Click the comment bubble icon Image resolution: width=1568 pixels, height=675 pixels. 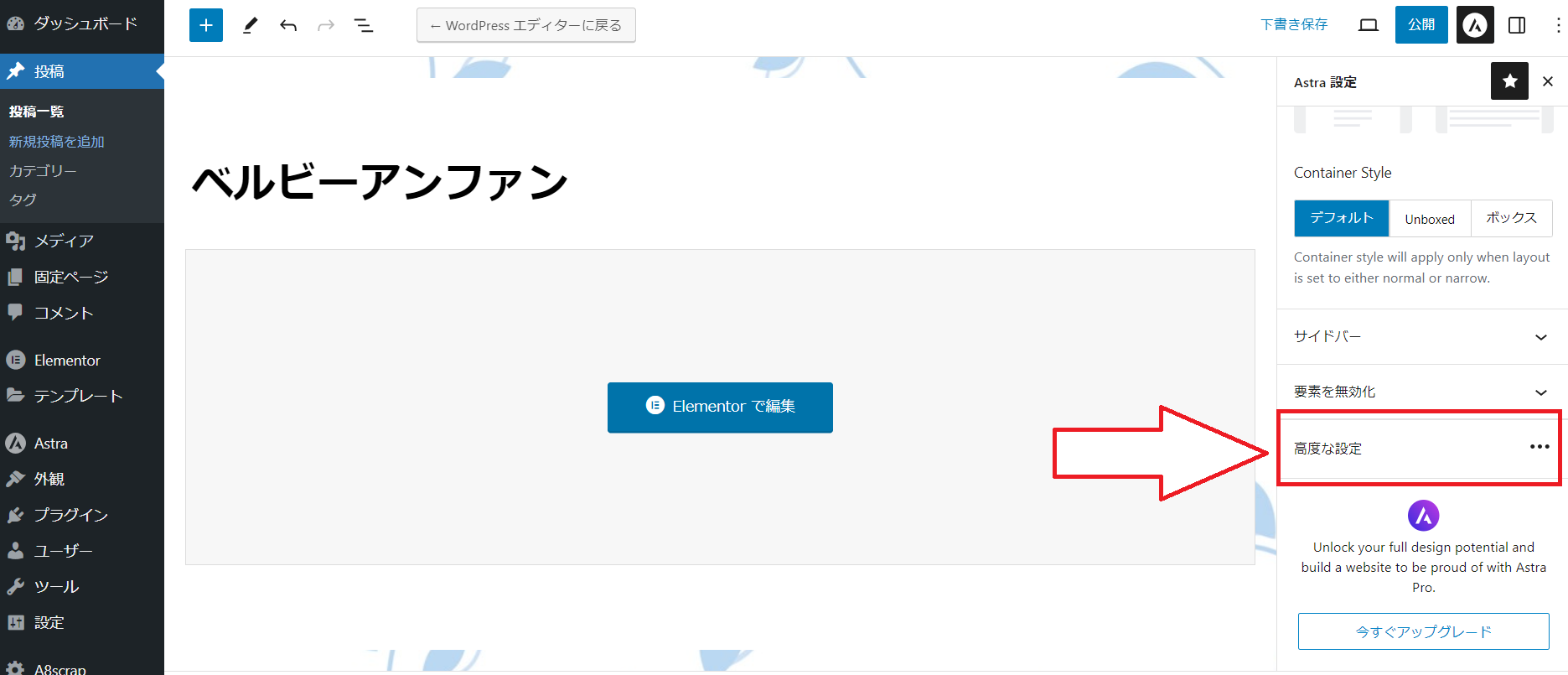[x=15, y=313]
